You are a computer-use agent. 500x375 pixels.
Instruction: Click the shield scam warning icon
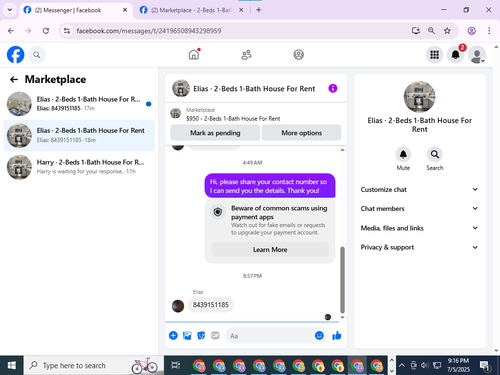[x=218, y=212]
